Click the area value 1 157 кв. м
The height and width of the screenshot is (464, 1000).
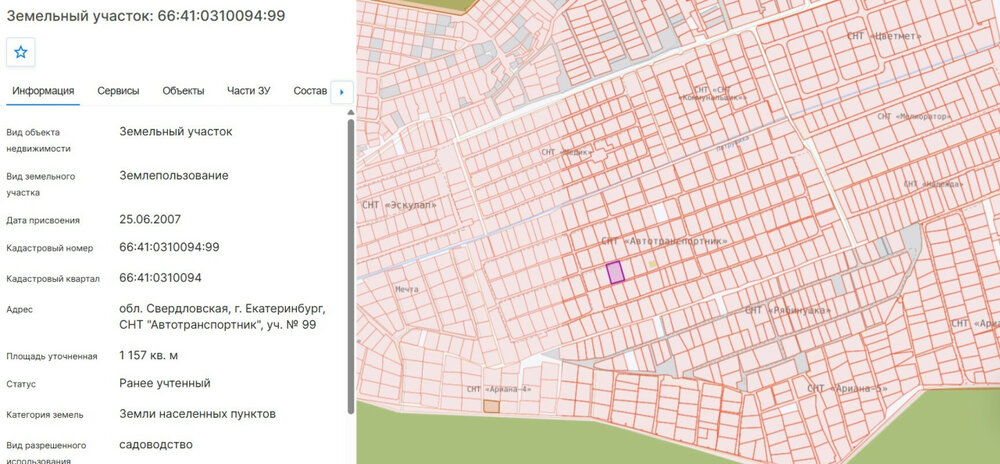tap(149, 355)
